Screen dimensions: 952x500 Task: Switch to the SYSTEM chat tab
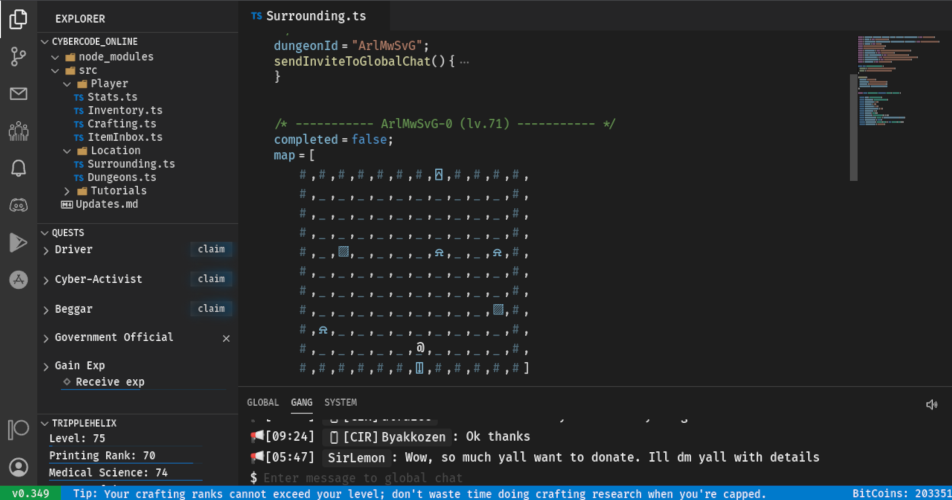pyautogui.click(x=340, y=403)
